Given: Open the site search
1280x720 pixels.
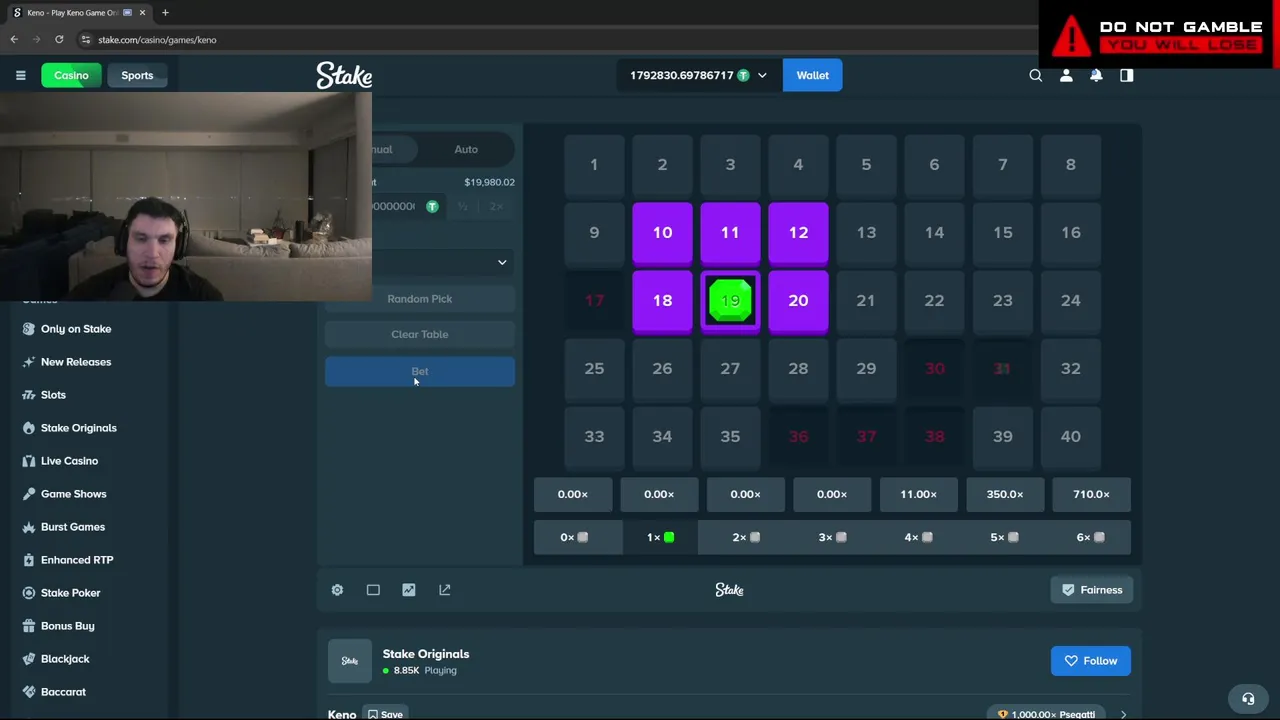Looking at the screenshot, I should (1036, 75).
